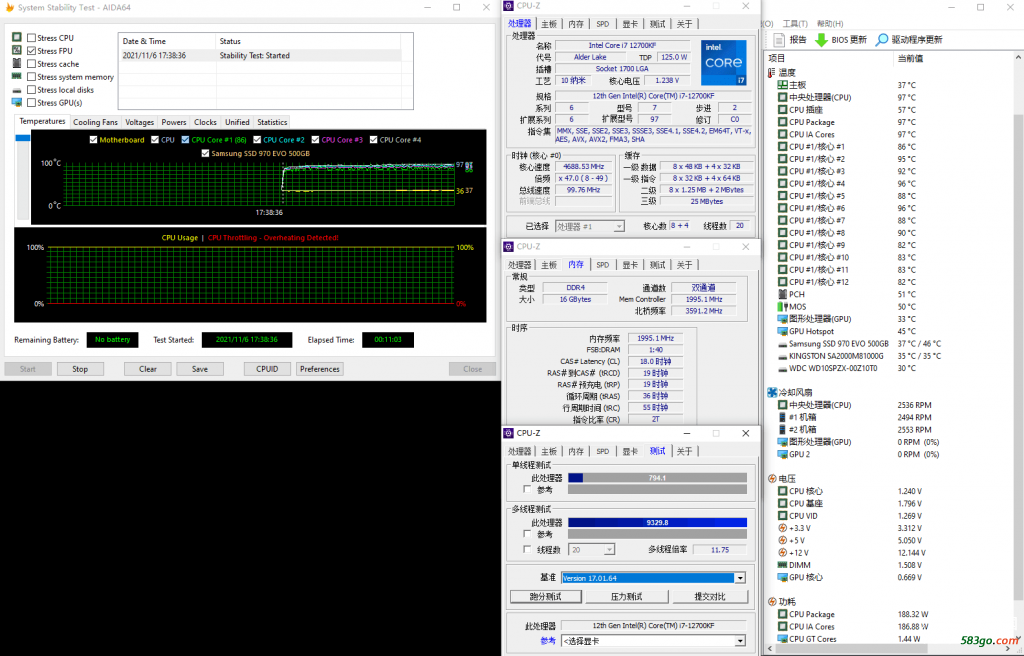Click the RAM stick icon beside Stress system memory
The width and height of the screenshot is (1024, 656).
click(x=17, y=76)
